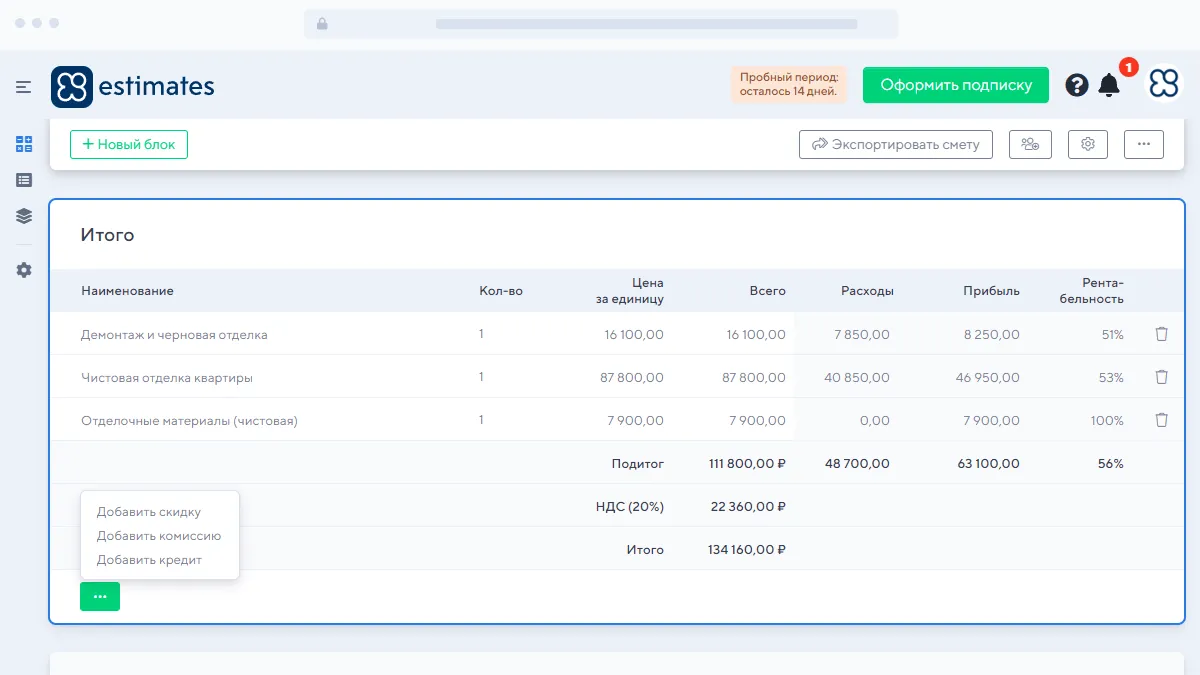Toggle the green three-dots totals menu
1200x675 pixels.
100,596
